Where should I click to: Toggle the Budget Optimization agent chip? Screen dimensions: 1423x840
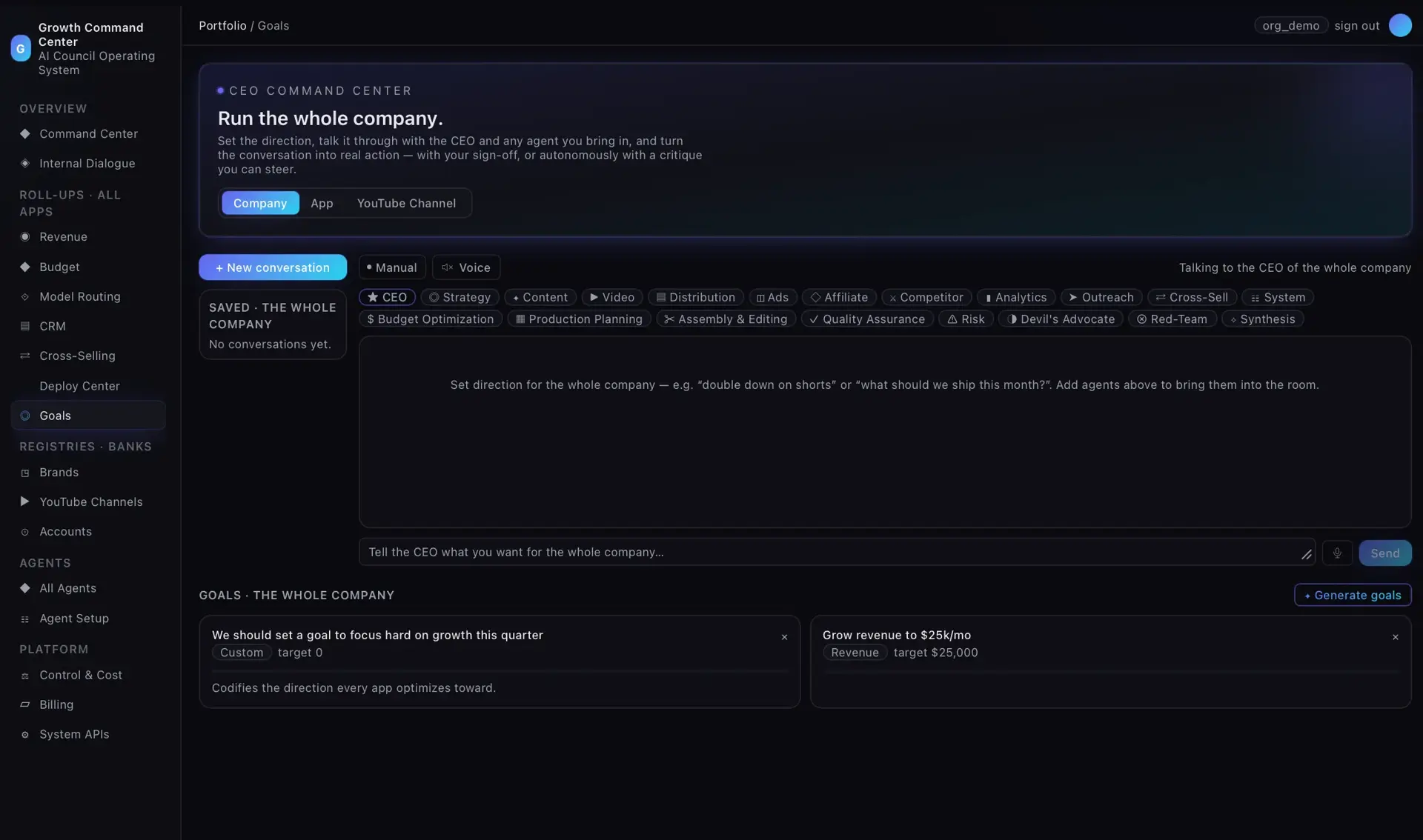(431, 319)
